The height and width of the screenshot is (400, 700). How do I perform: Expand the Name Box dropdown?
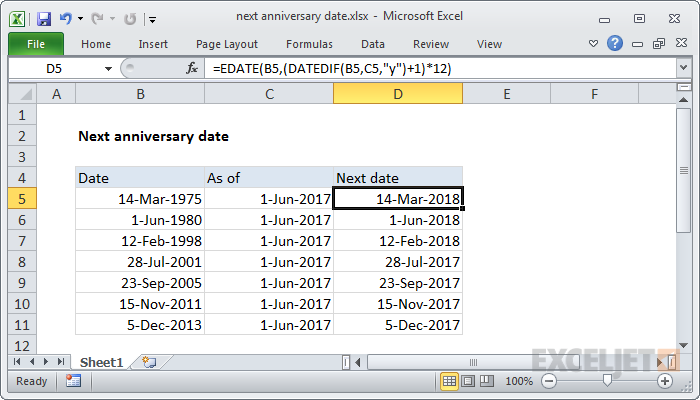click(108, 68)
